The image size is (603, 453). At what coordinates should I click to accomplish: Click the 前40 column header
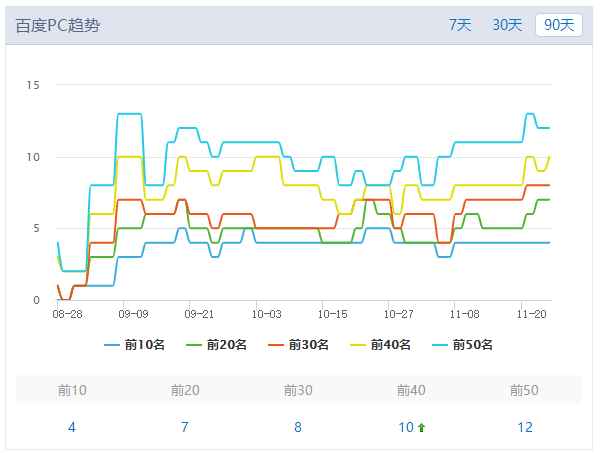point(411,390)
